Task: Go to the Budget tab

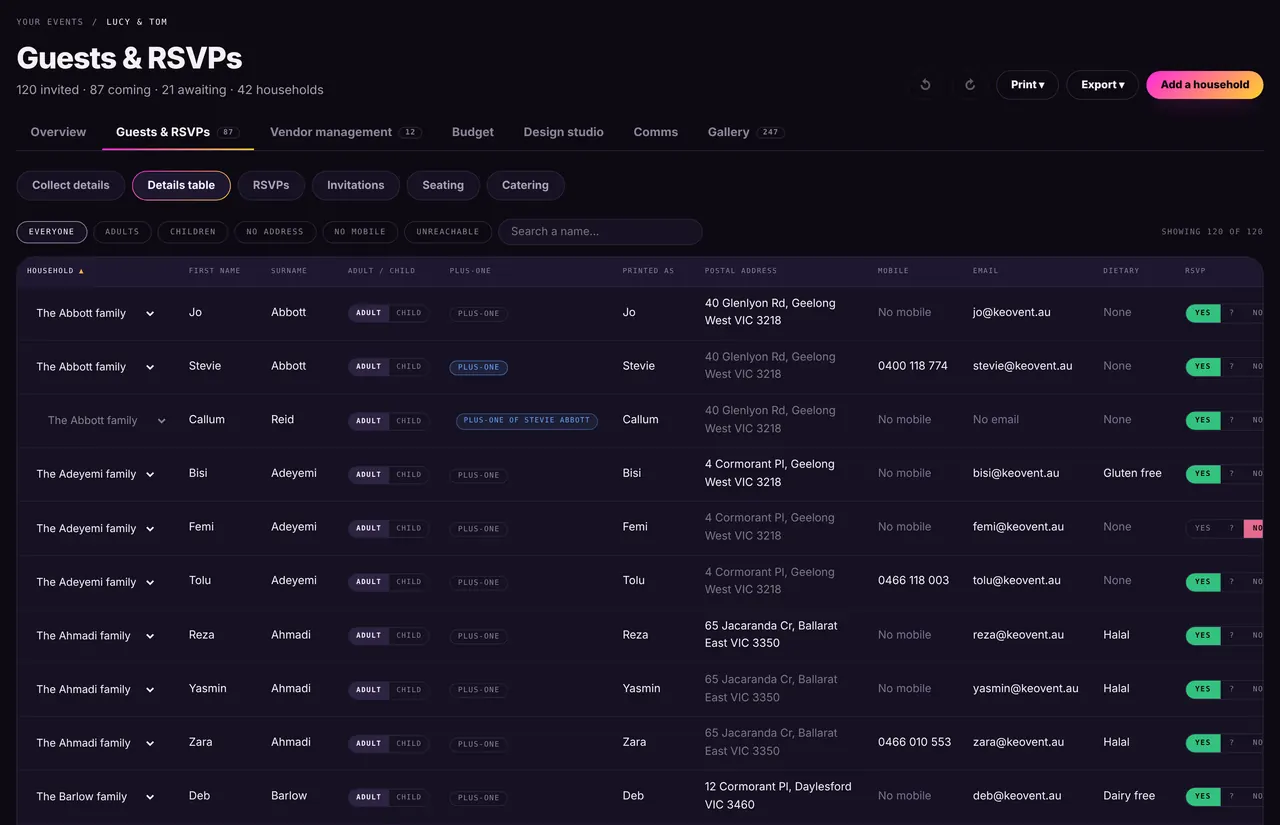Action: tap(473, 132)
